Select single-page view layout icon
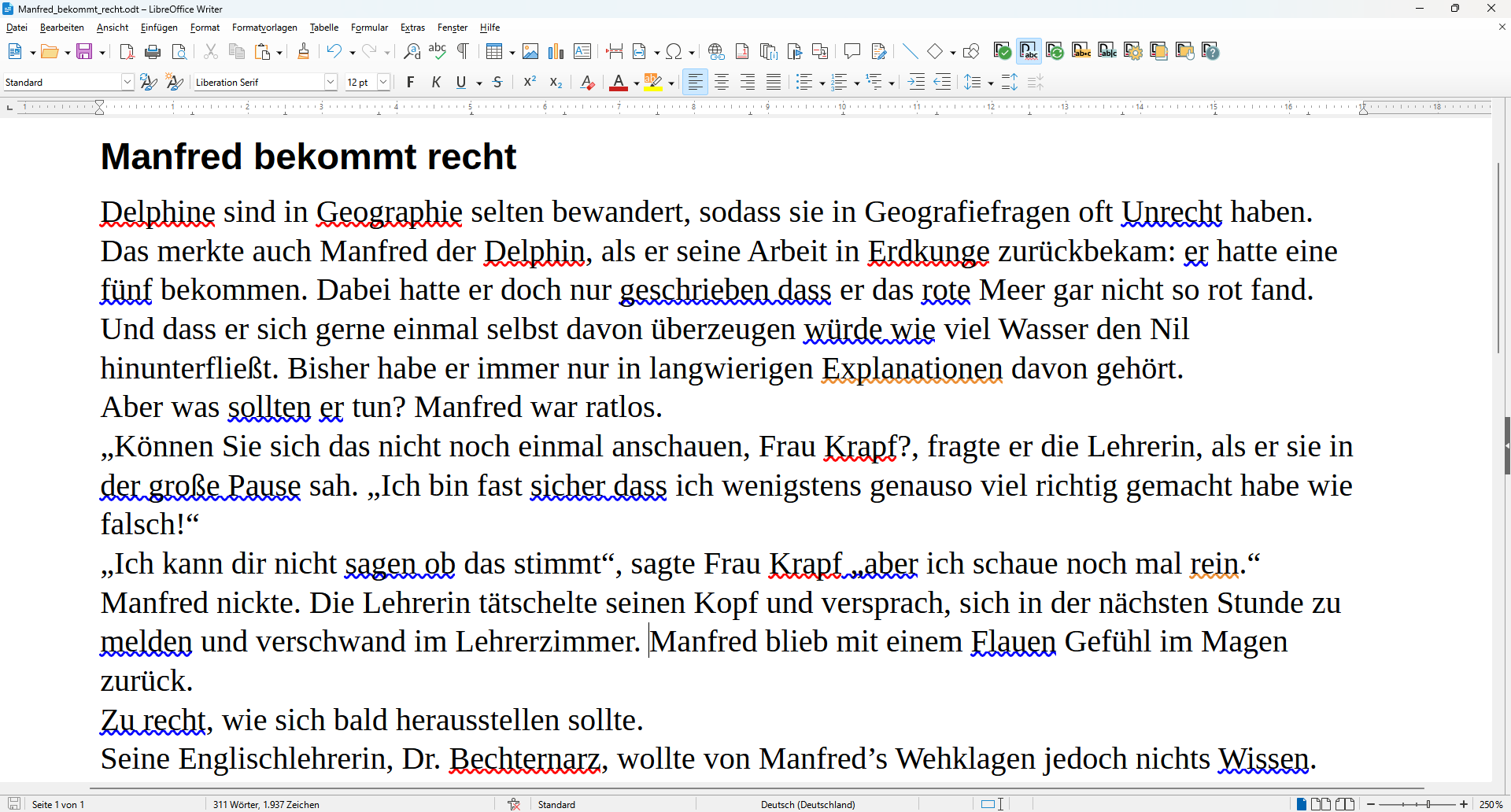The width and height of the screenshot is (1511, 812). (x=1302, y=804)
